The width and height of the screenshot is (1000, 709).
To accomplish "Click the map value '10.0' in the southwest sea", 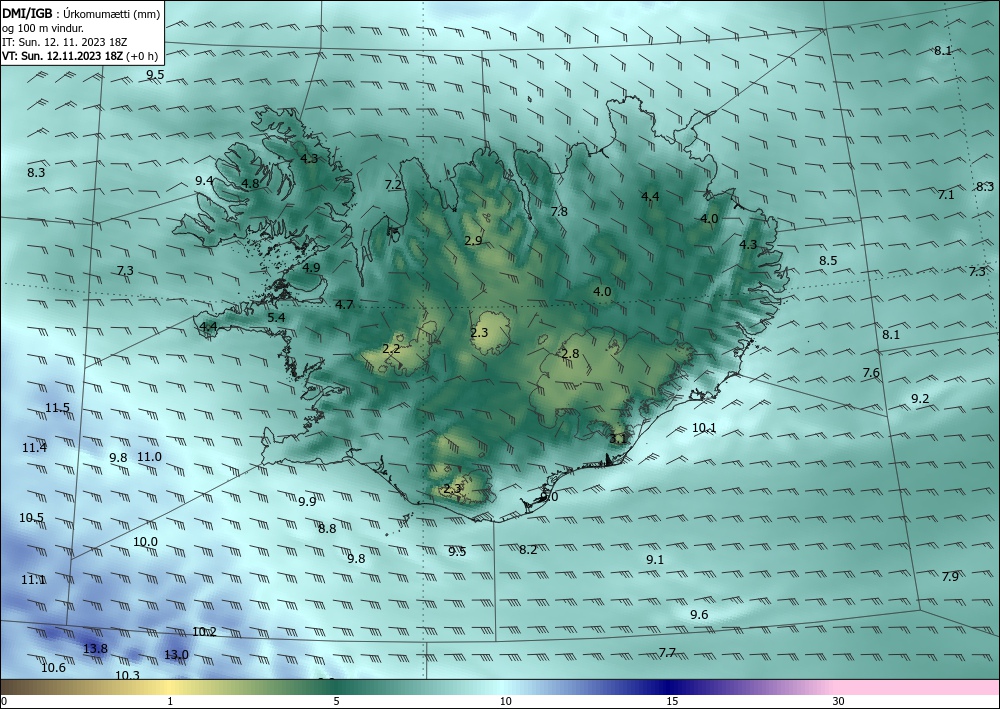I will [145, 542].
